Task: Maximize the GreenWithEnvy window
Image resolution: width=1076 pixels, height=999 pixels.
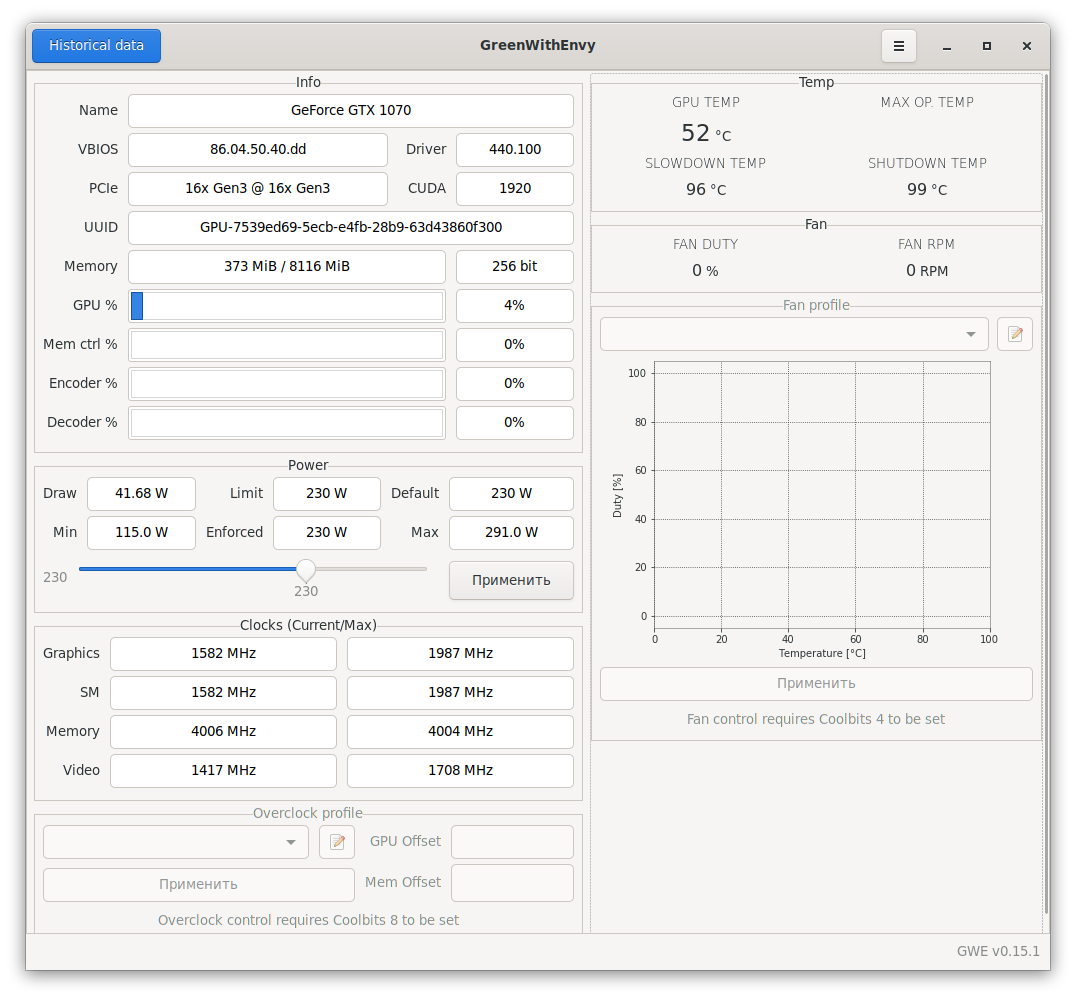Action: [x=987, y=46]
